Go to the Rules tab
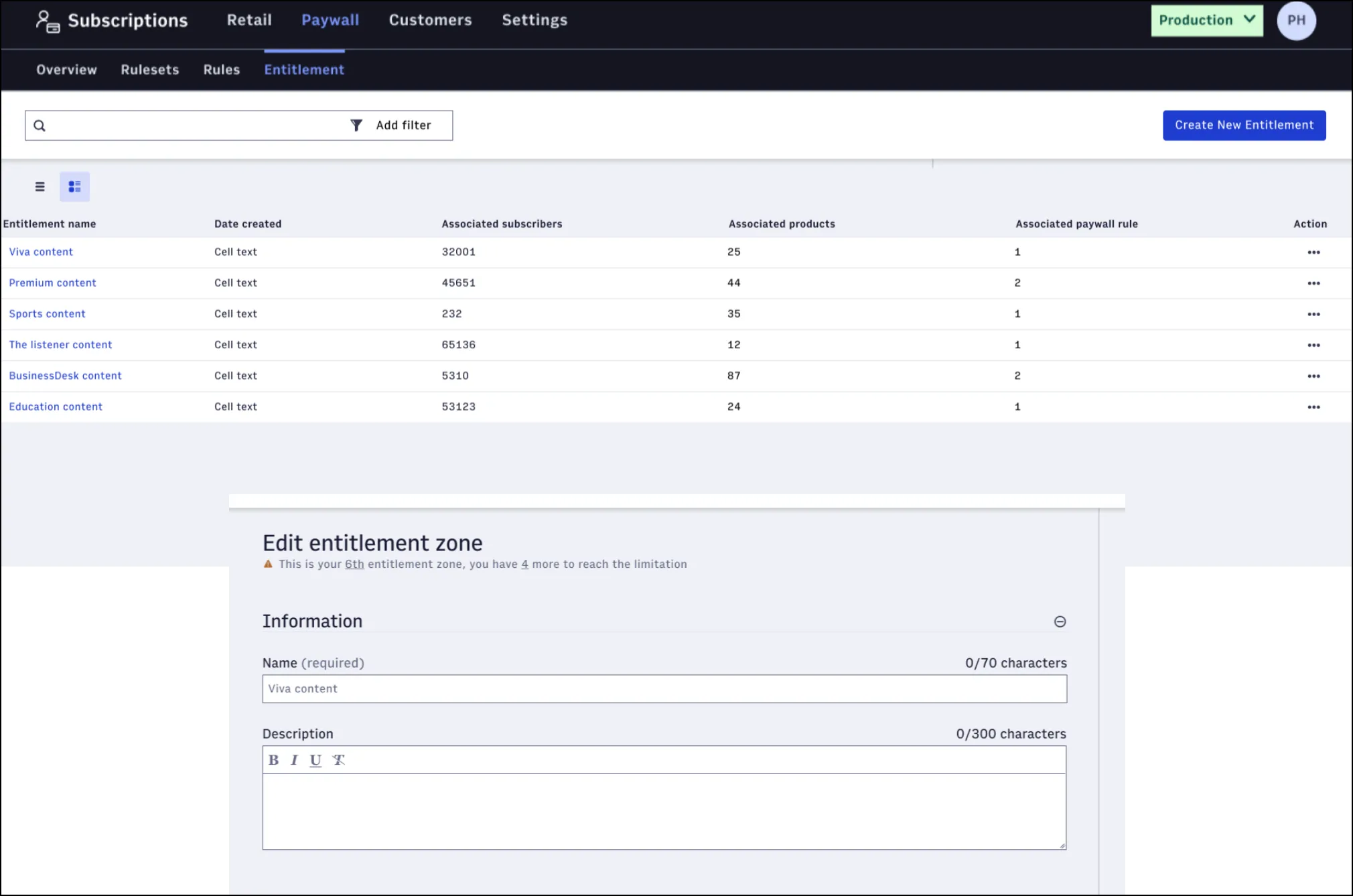Viewport: 1353px width, 896px height. [222, 70]
